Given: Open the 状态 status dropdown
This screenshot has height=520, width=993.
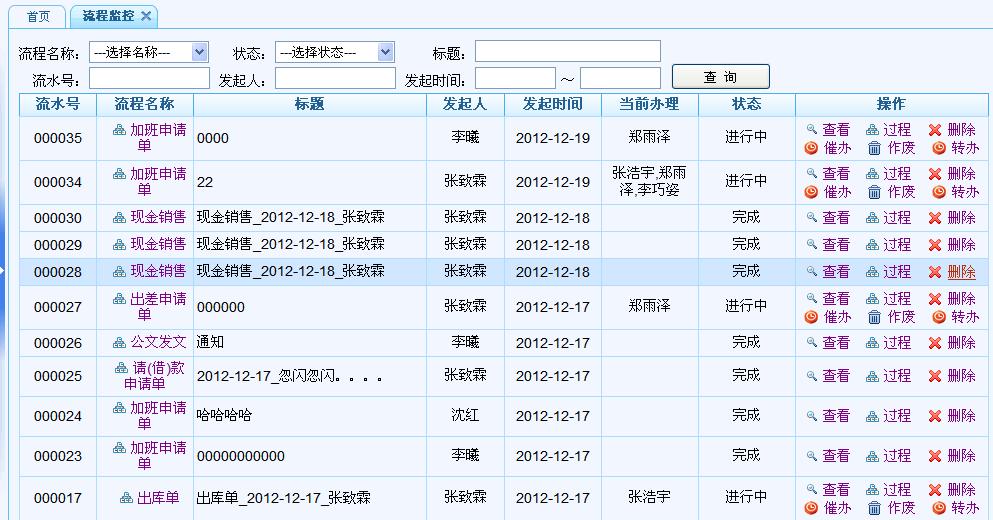Looking at the screenshot, I should click(334, 52).
